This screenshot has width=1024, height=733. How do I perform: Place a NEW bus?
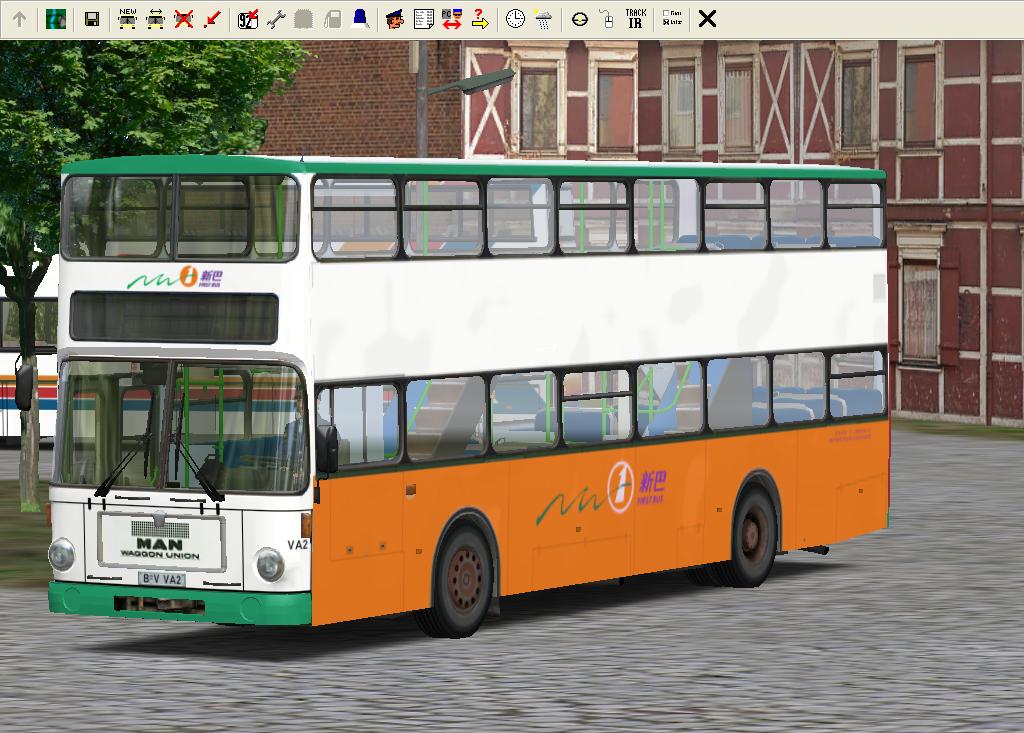[127, 19]
